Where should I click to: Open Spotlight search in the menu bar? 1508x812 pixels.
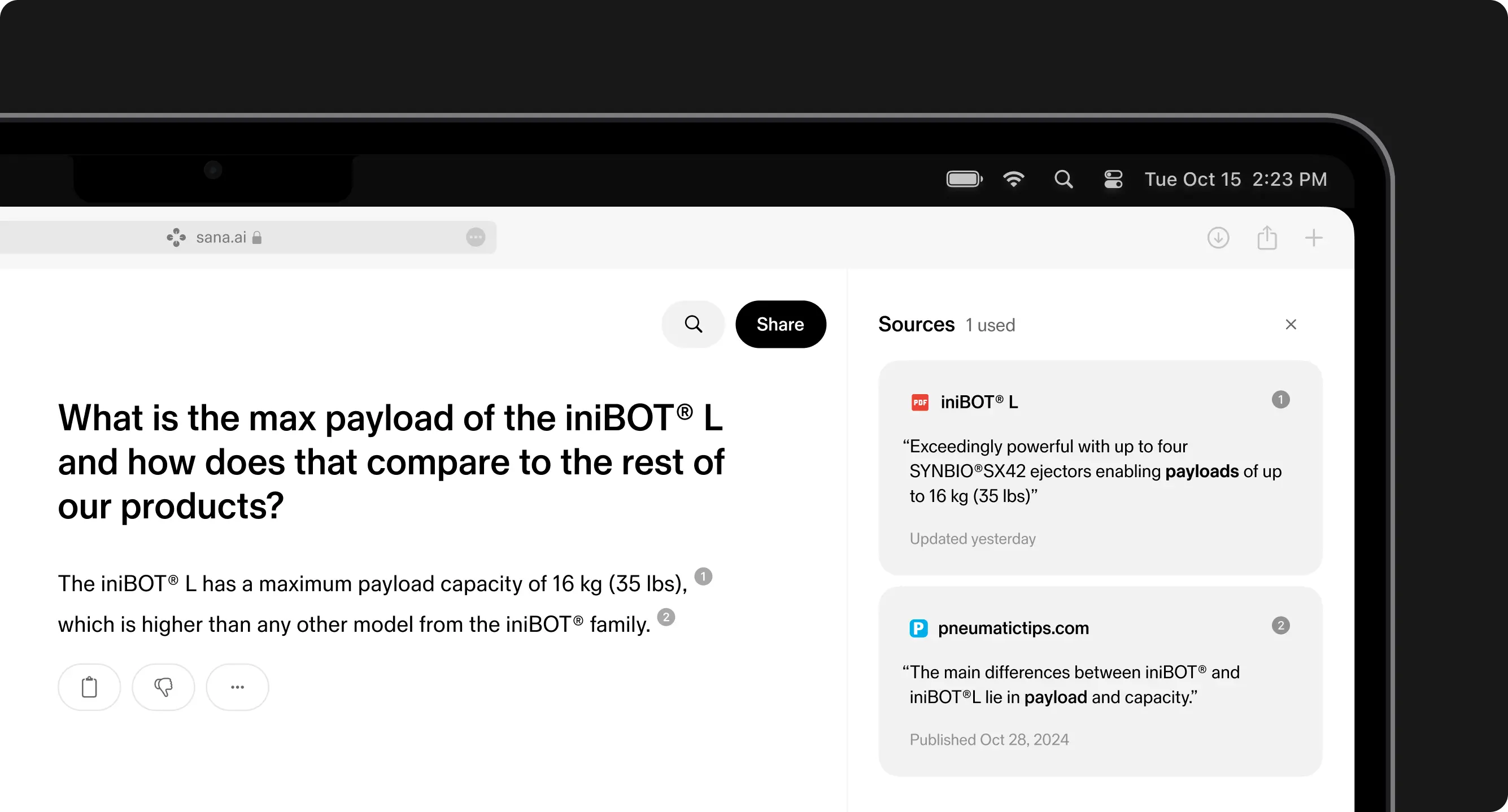(1064, 178)
